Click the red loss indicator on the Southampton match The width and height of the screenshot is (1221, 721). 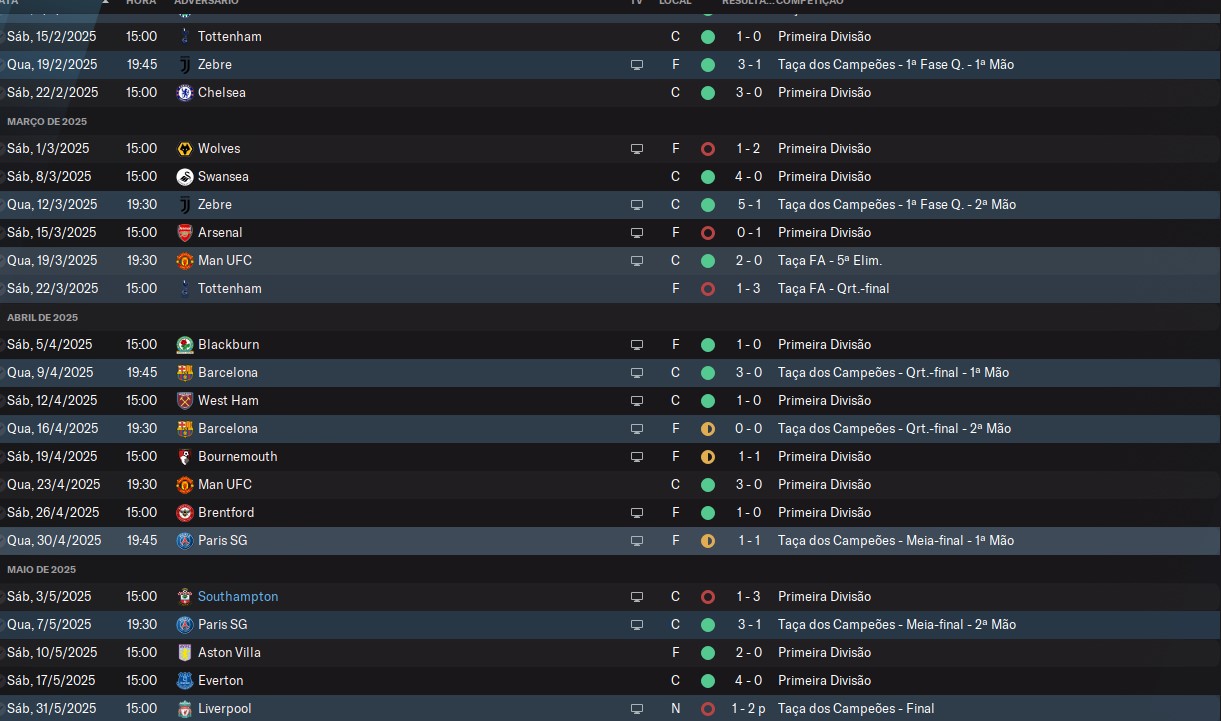point(708,596)
